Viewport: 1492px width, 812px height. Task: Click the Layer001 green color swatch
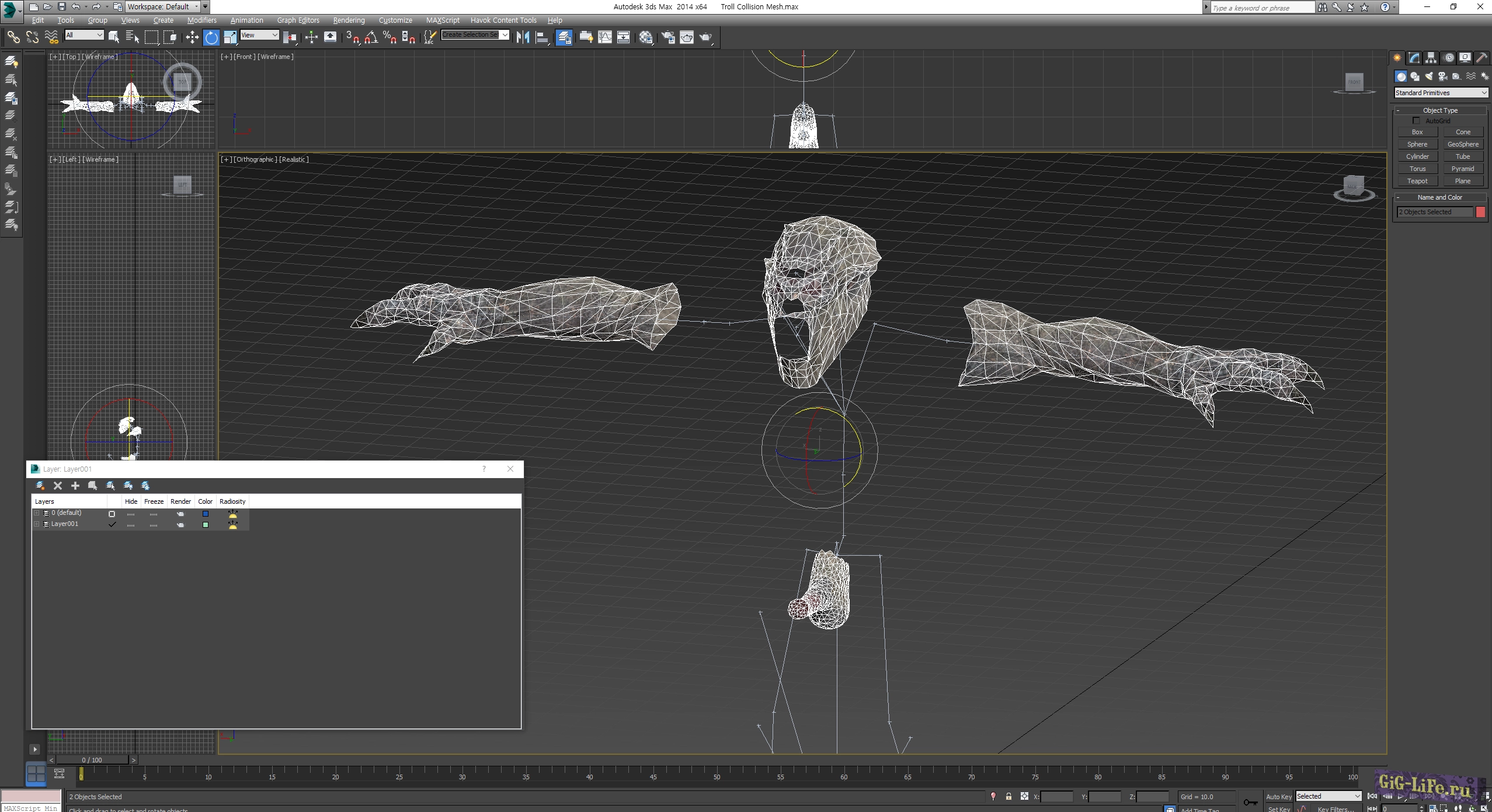pos(205,525)
